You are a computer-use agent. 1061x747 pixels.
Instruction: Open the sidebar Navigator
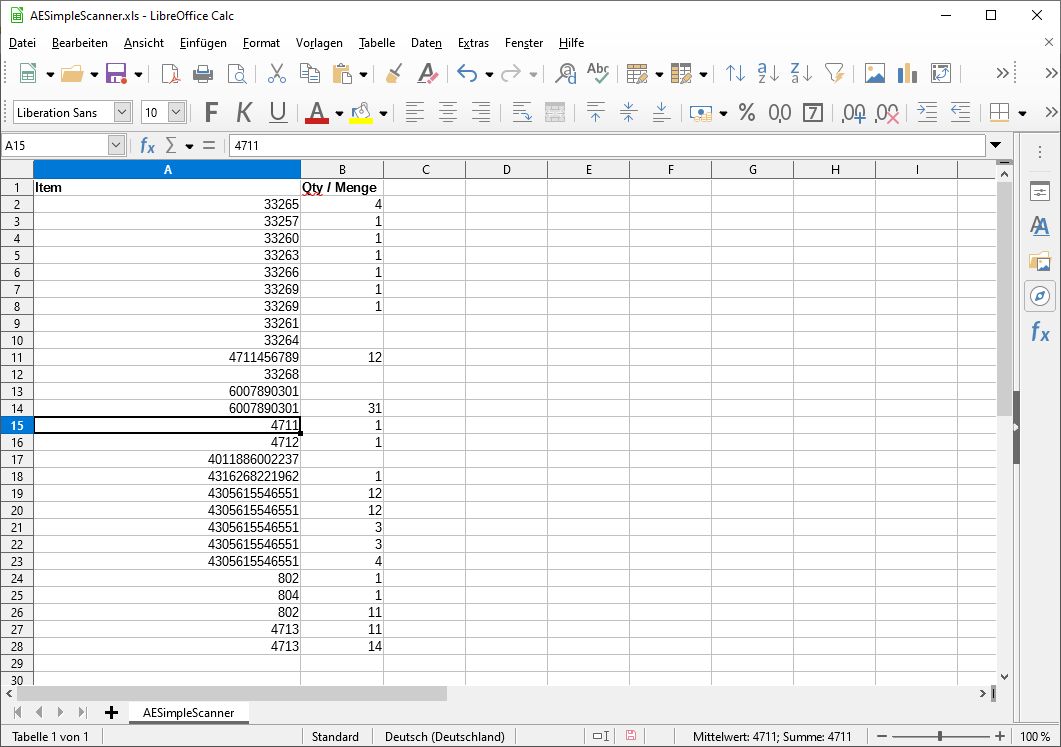click(1040, 296)
